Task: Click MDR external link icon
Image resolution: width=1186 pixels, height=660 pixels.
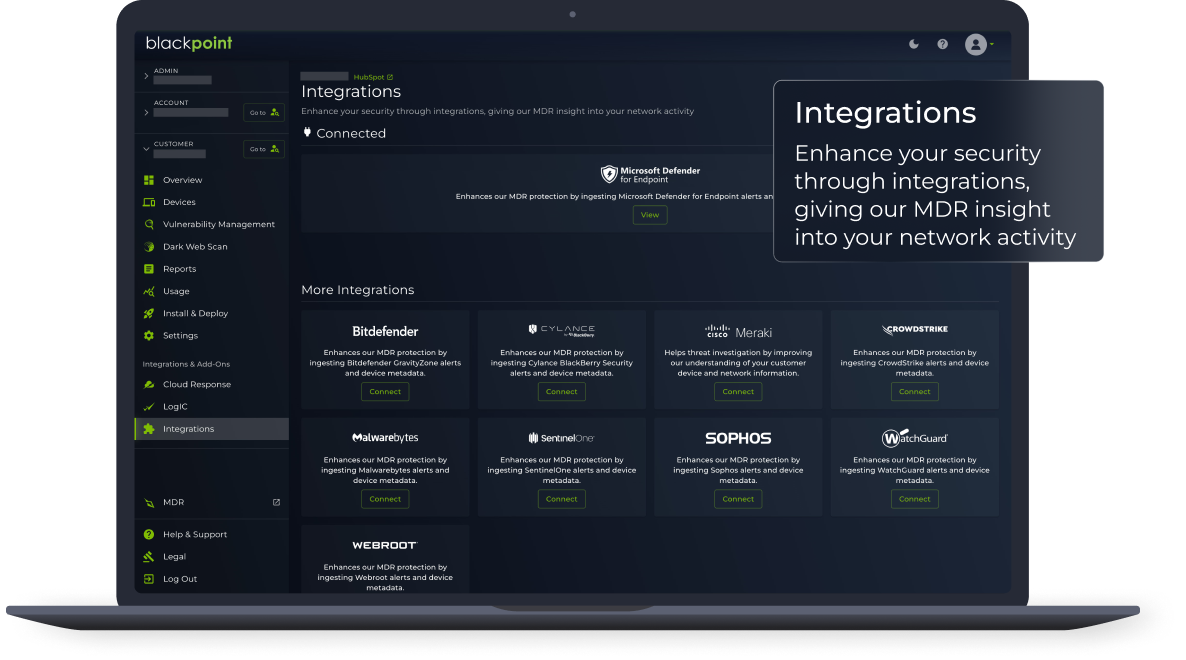Action: coord(276,502)
